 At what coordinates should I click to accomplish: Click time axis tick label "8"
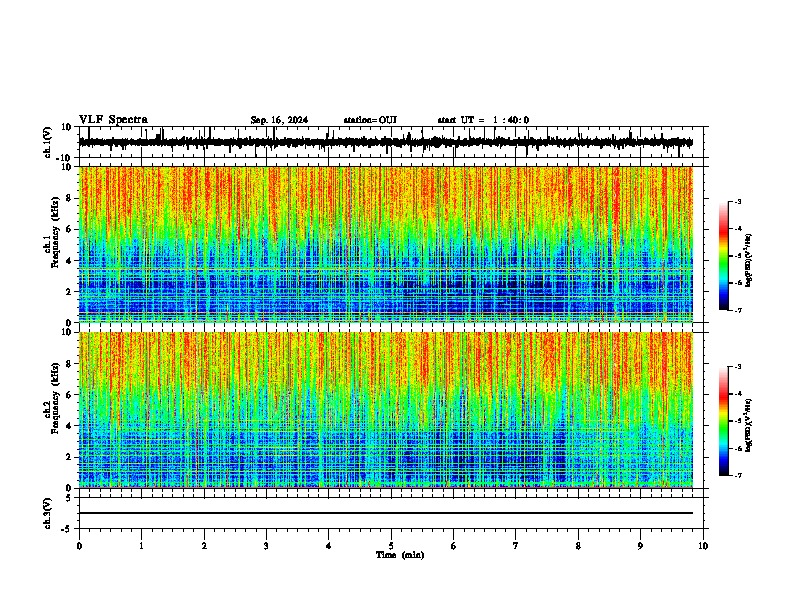point(578,546)
